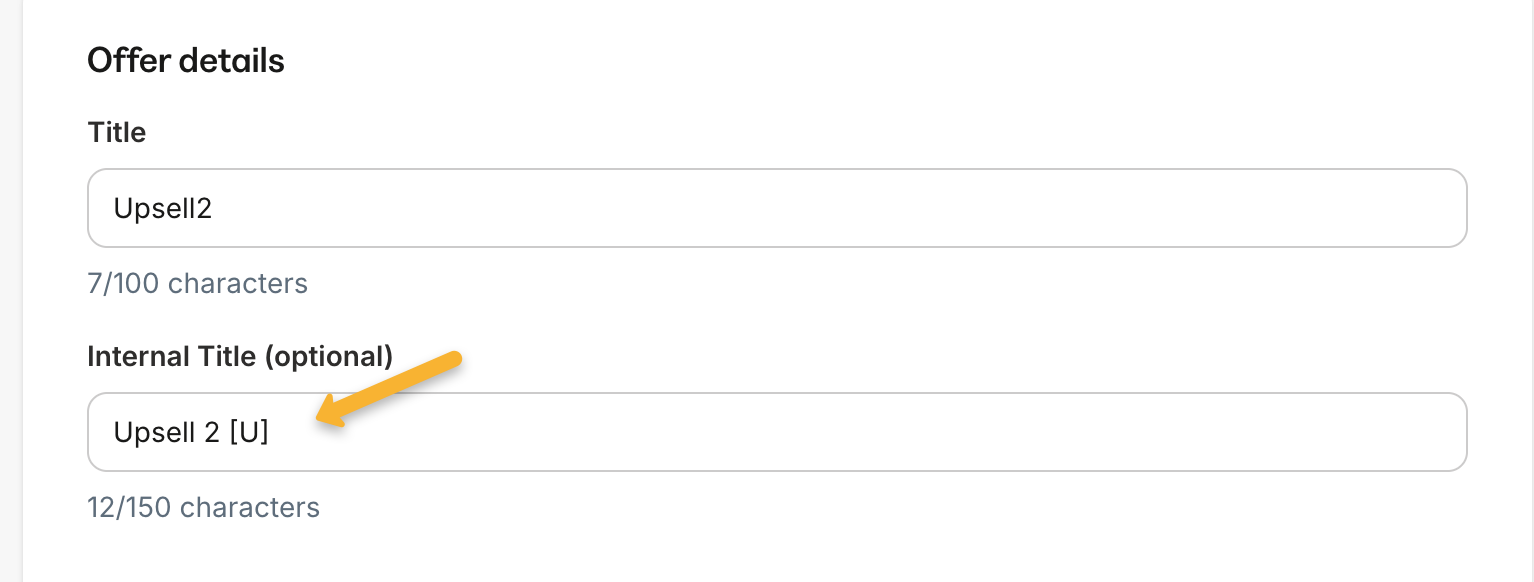Click the word "(optional)" in the label
The width and height of the screenshot is (1534, 582).
(x=328, y=356)
